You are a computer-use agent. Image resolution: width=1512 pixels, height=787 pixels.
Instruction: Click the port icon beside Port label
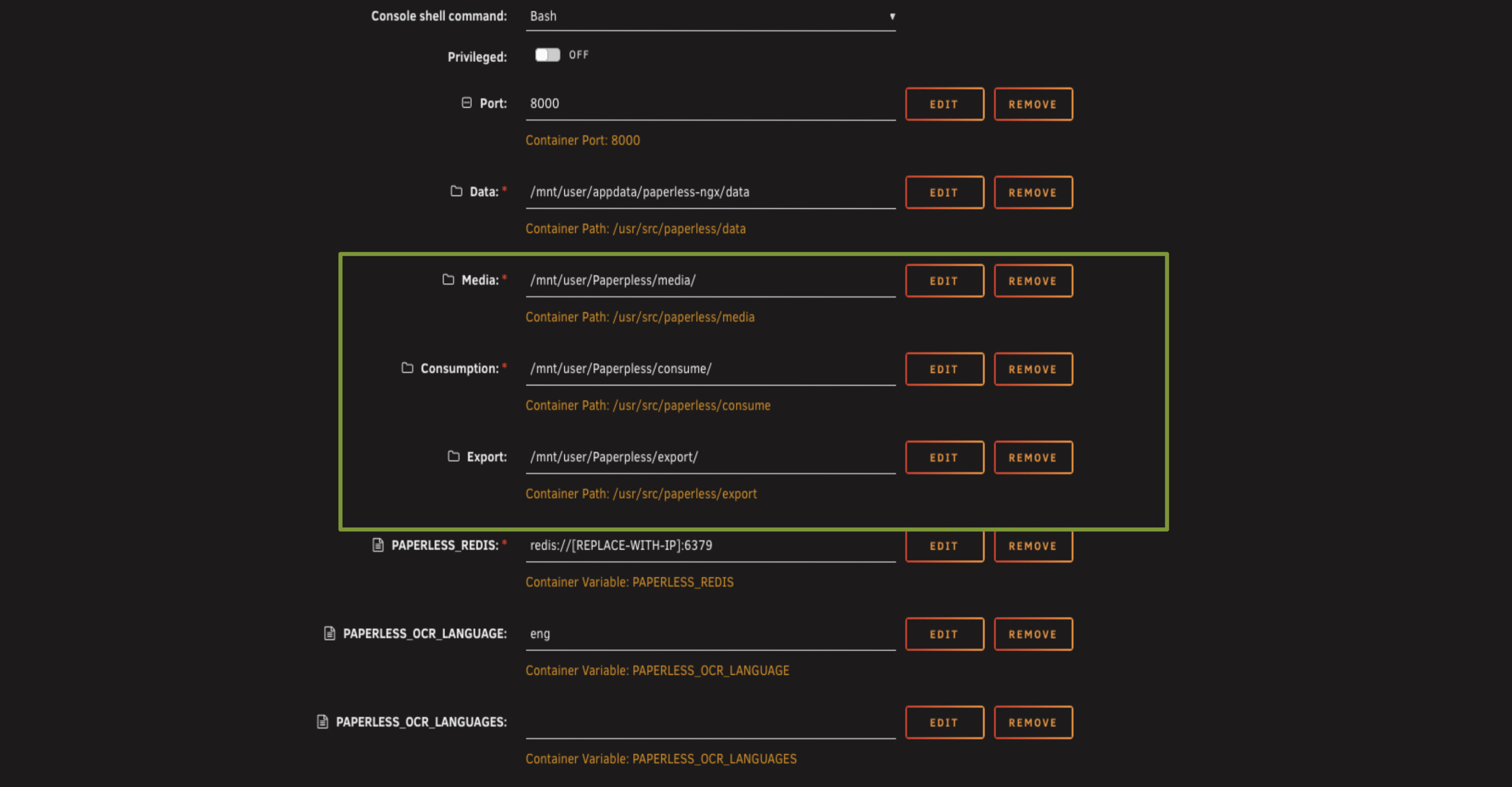(467, 103)
